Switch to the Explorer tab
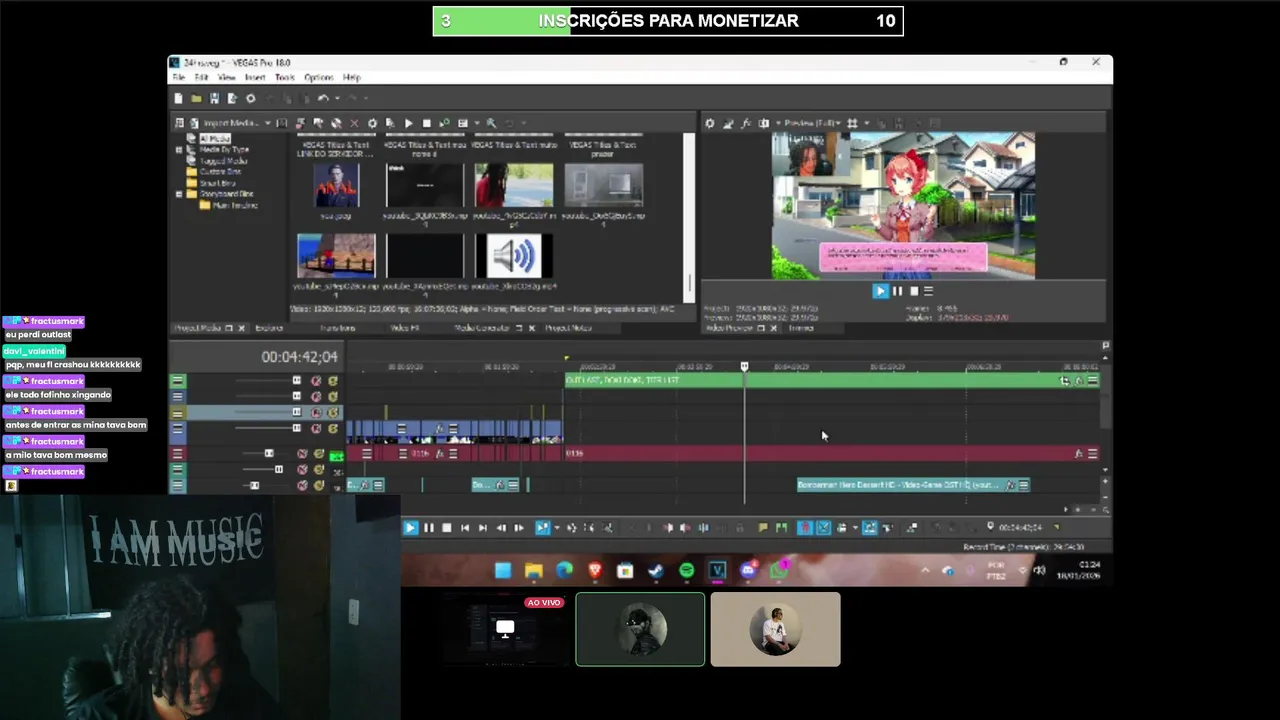Viewport: 1280px width, 720px height. tap(269, 328)
